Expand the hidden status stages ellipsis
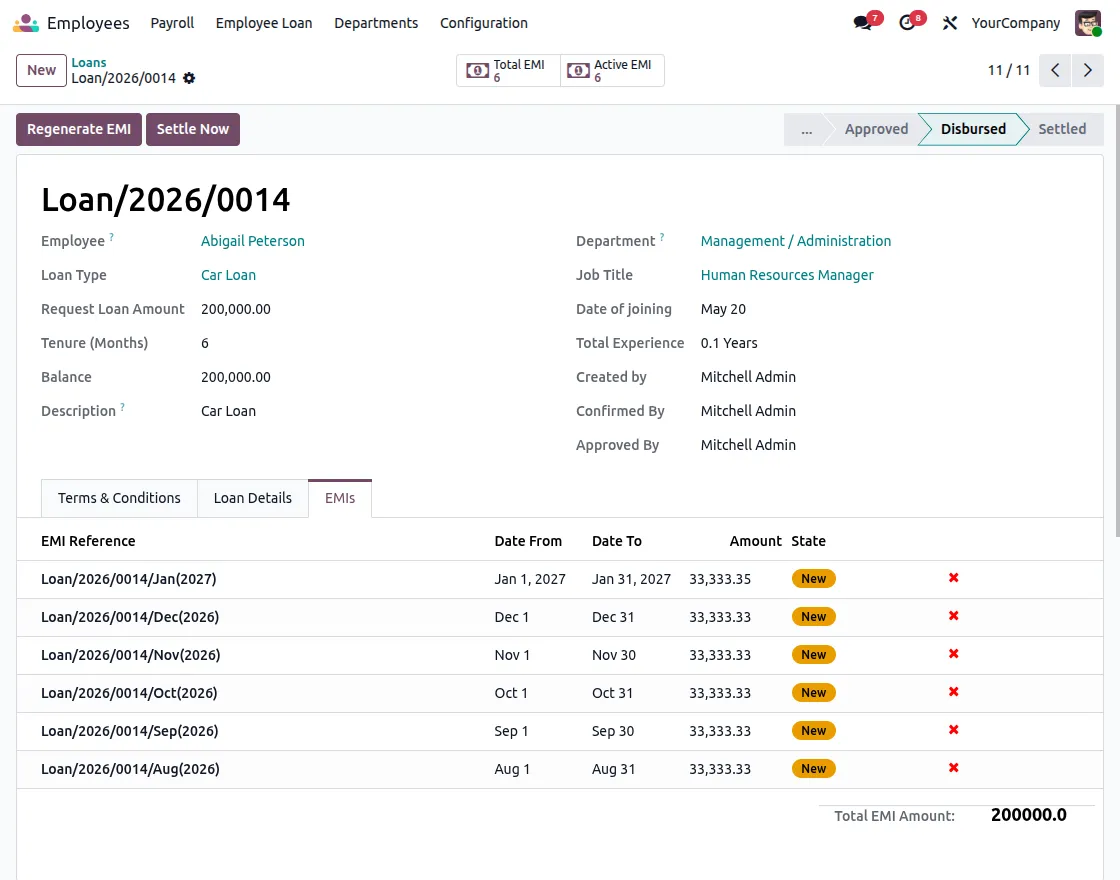This screenshot has width=1120, height=880. pos(806,129)
